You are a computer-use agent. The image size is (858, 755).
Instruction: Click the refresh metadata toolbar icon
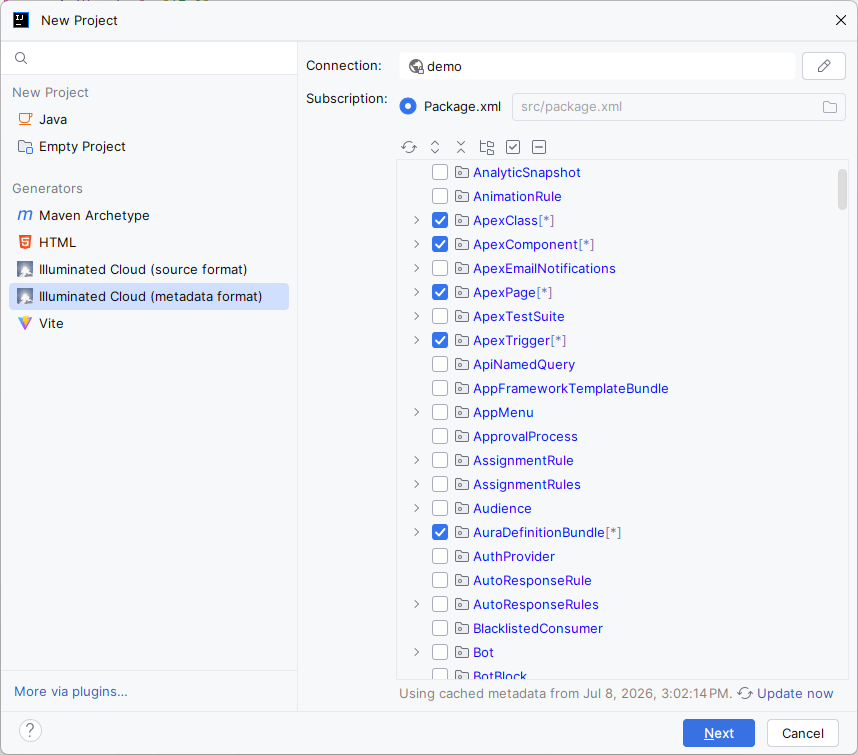point(409,147)
